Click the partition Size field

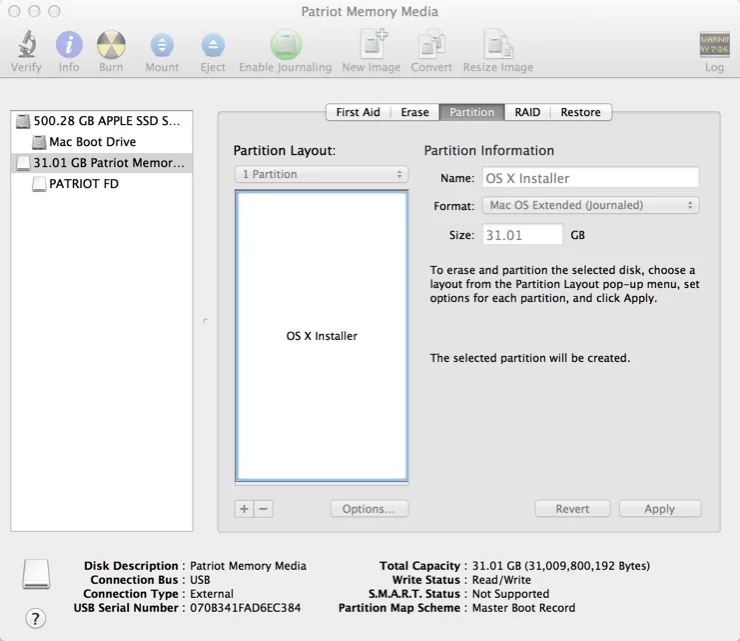(x=522, y=235)
